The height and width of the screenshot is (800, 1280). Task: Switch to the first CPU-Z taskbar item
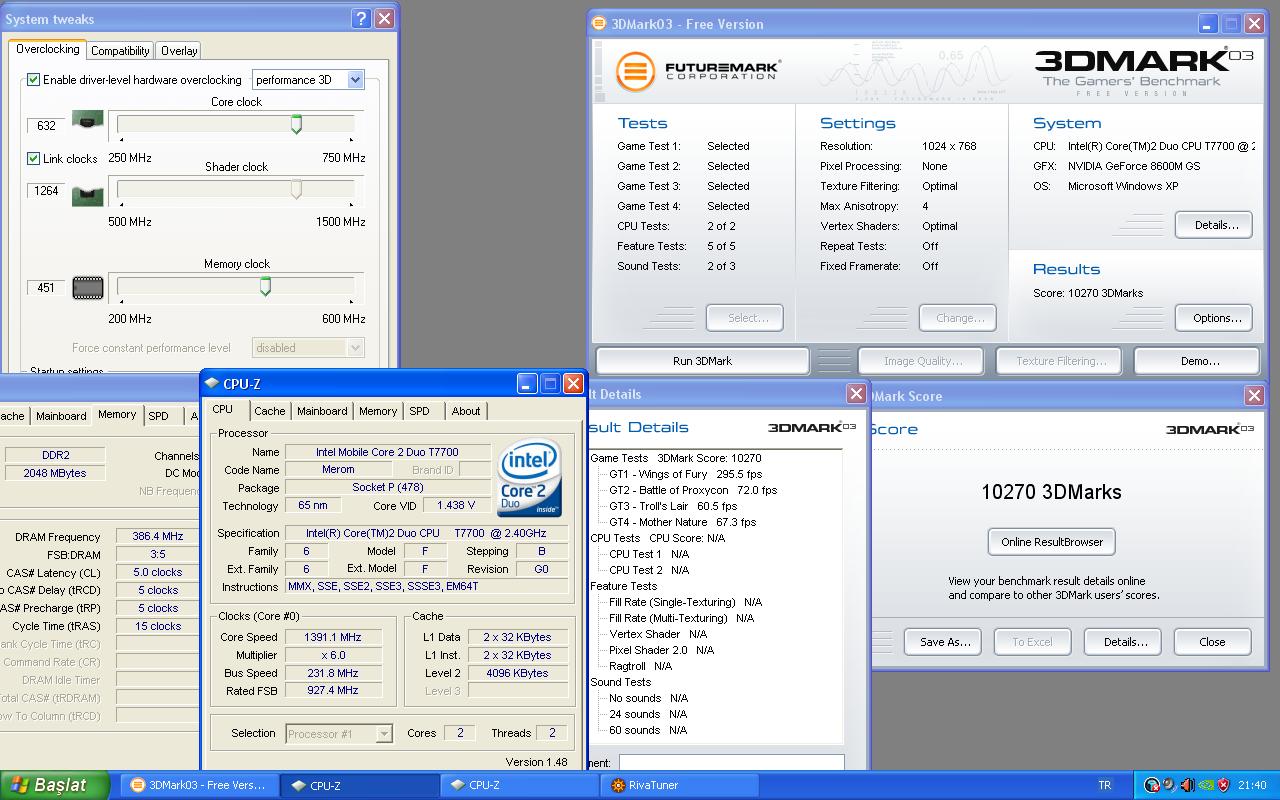(x=360, y=785)
